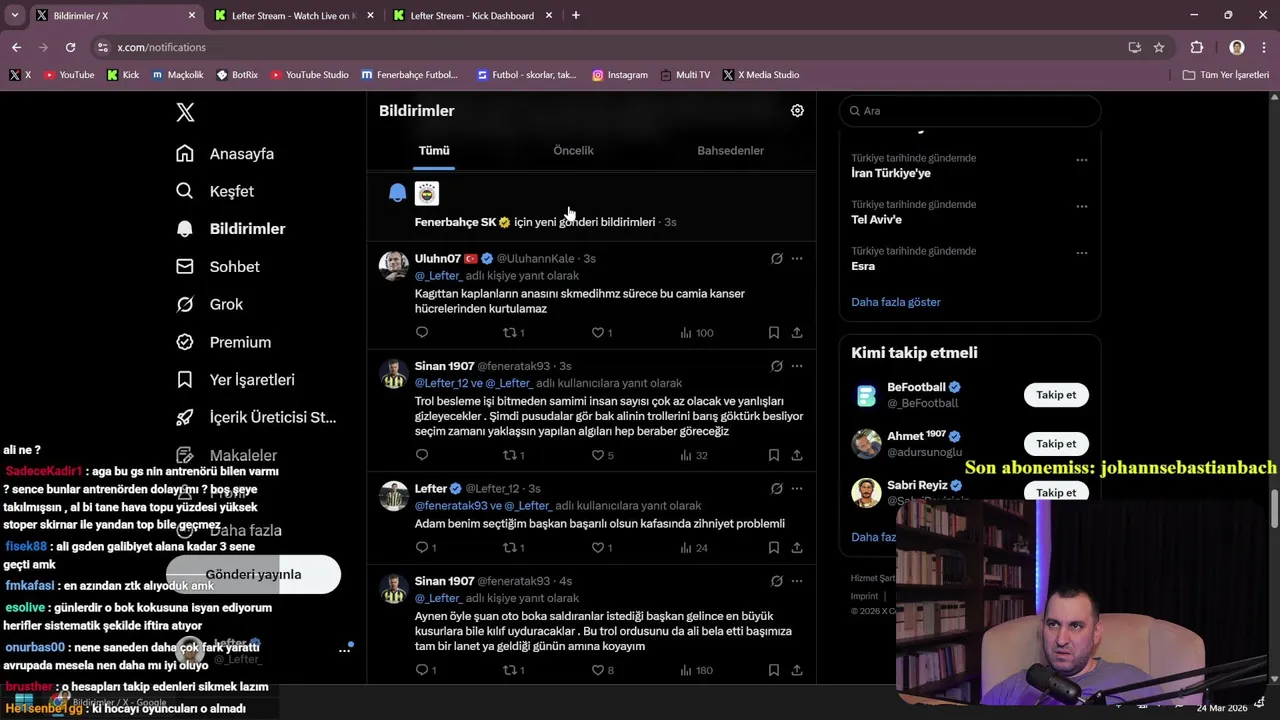Switch to Öncelik notifications tab
Viewport: 1280px width, 720px height.
click(x=573, y=150)
